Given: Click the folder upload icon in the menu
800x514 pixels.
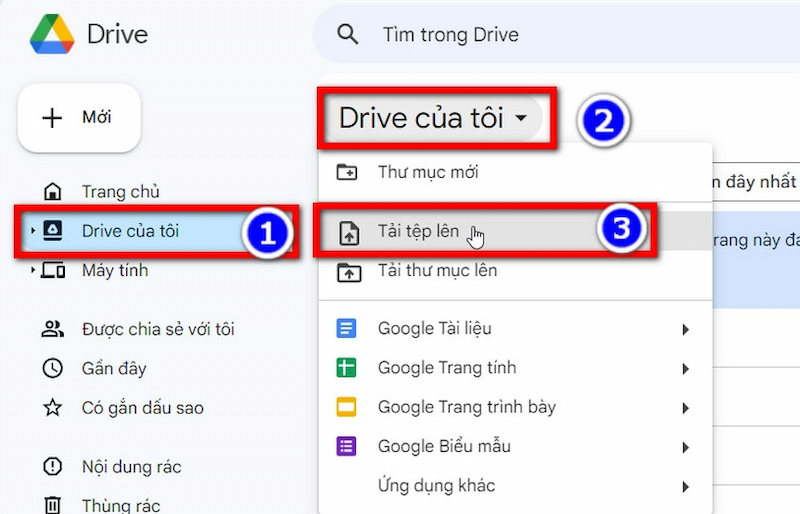Looking at the screenshot, I should 349,272.
